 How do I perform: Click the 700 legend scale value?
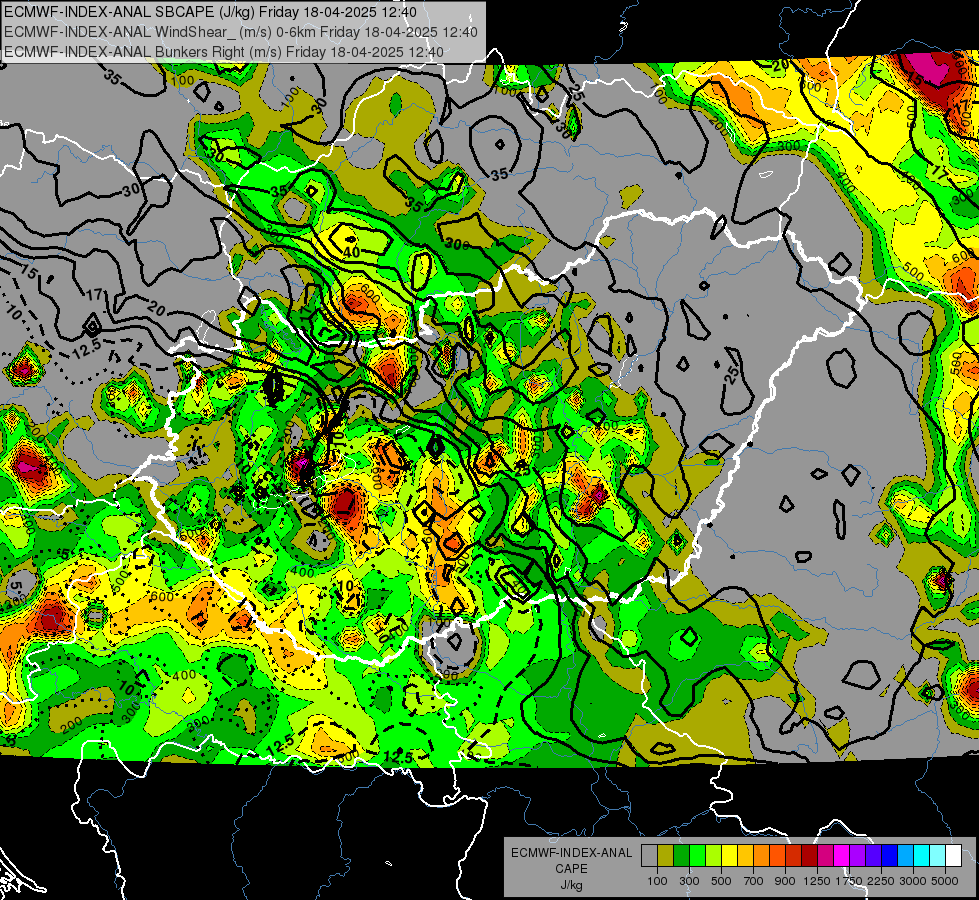754,881
